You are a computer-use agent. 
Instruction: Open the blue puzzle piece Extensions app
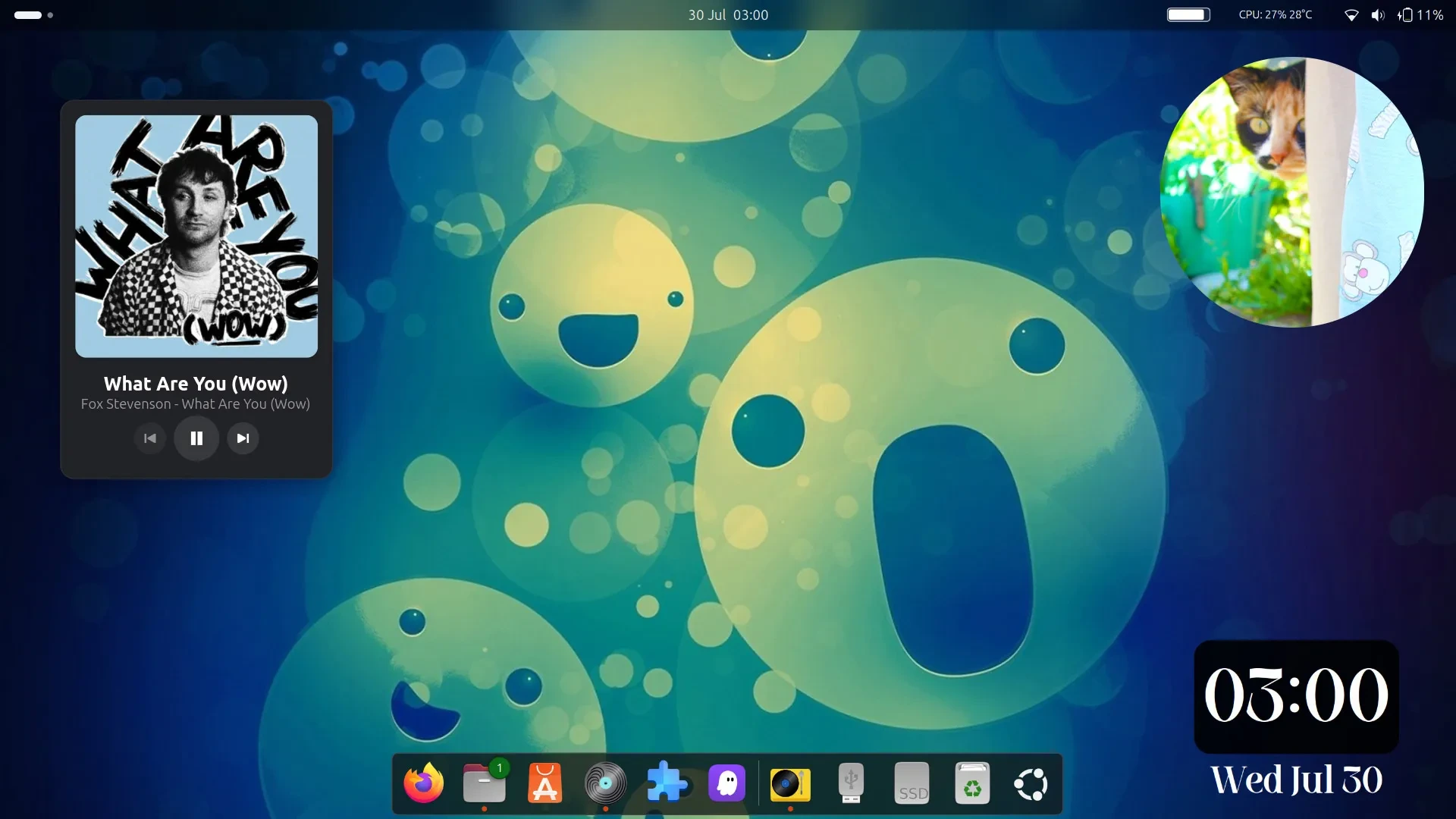click(x=666, y=783)
